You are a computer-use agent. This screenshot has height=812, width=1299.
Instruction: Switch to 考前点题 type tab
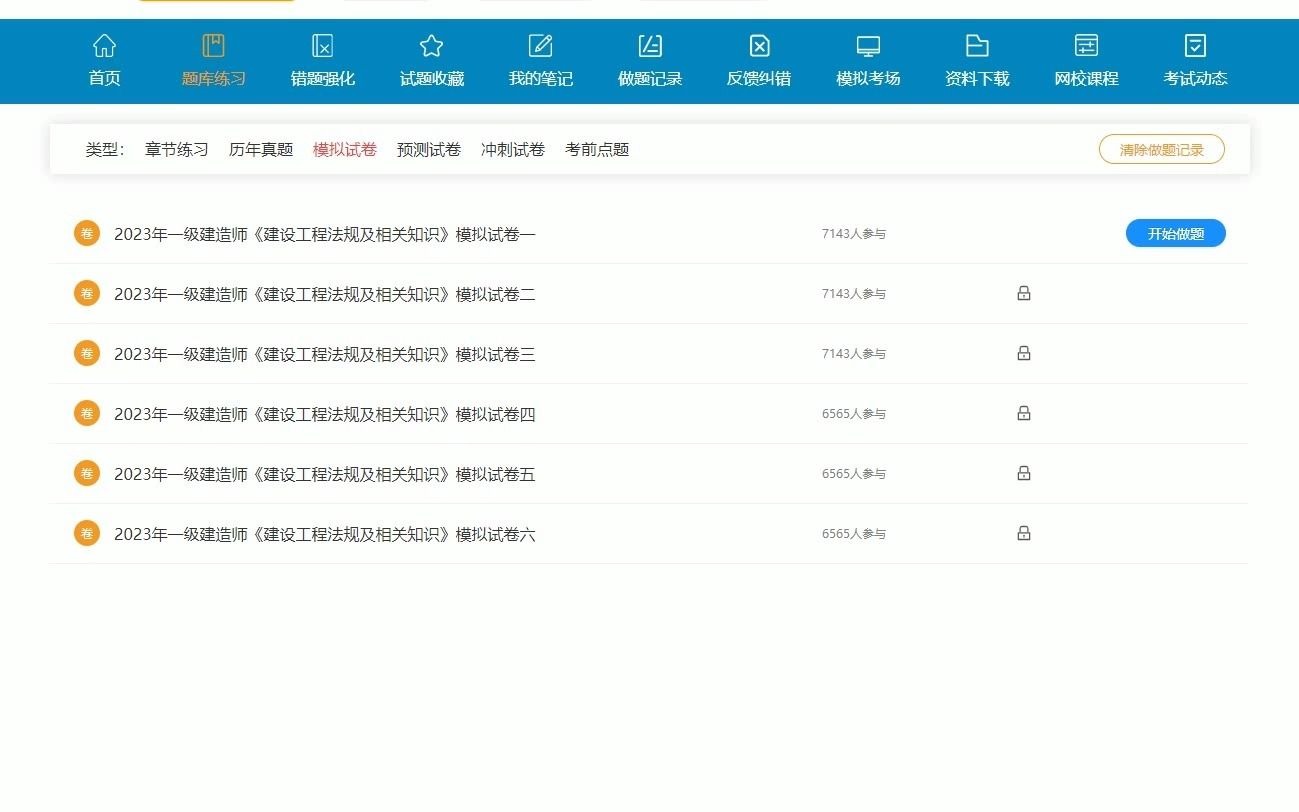(597, 150)
